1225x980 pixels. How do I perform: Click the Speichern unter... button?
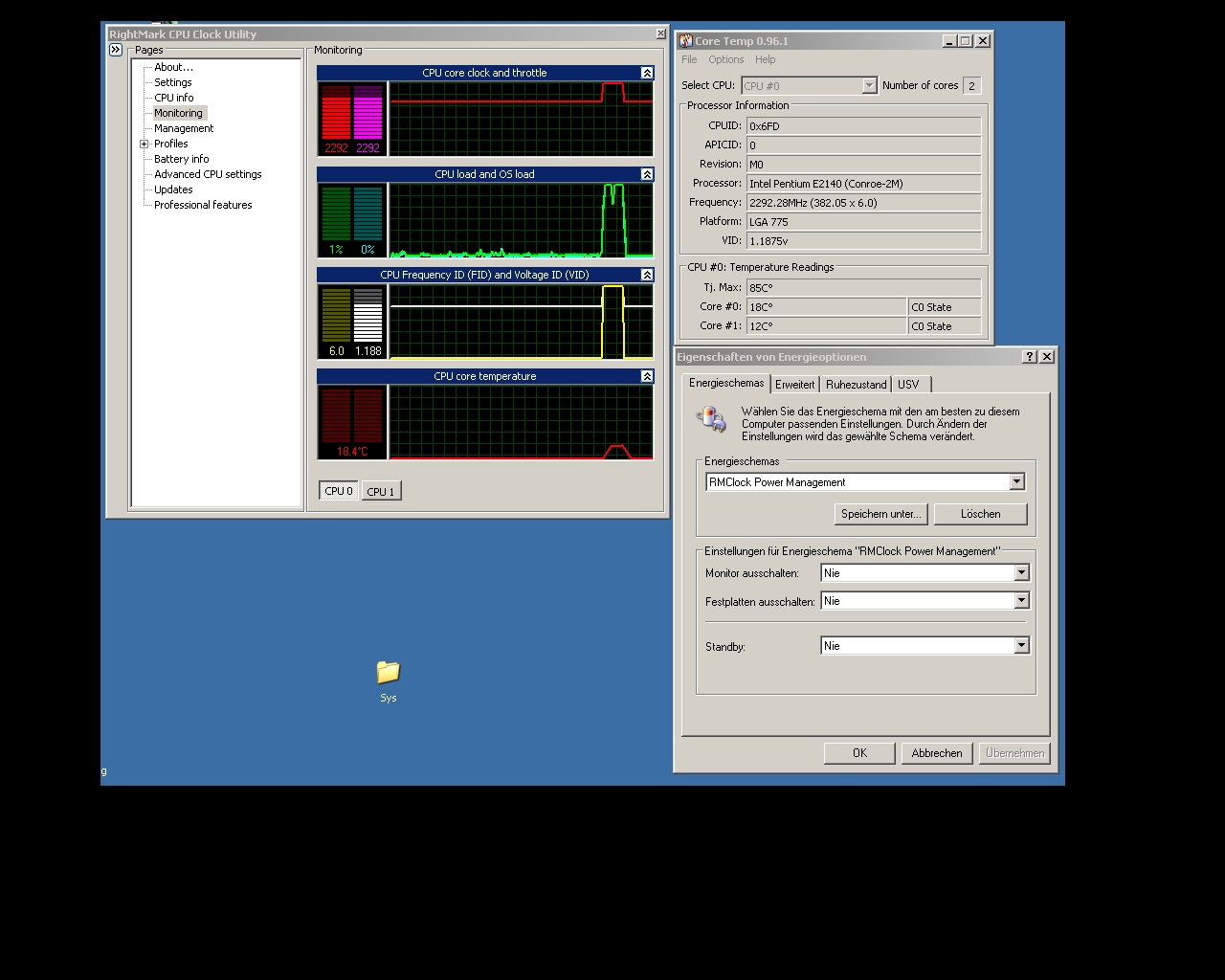880,514
